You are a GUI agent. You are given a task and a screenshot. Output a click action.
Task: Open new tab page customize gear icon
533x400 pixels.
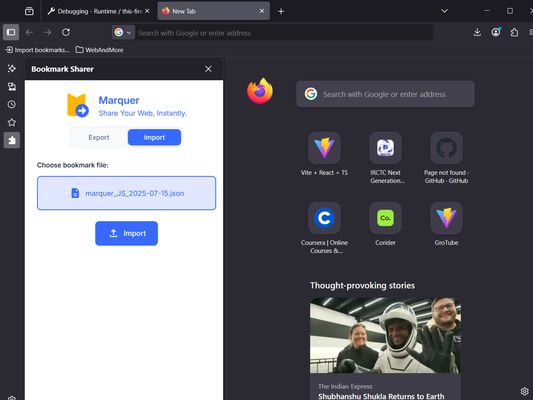[x=525, y=392]
